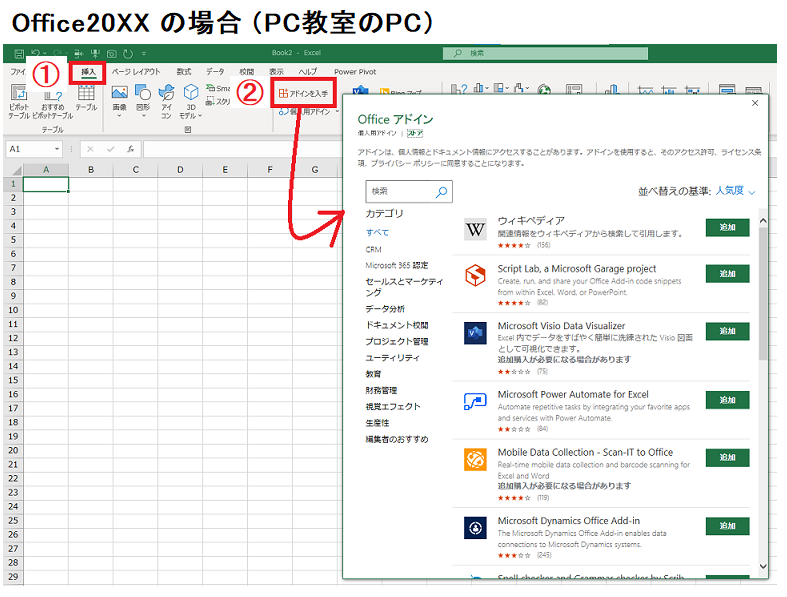
Task: Open the 表示 ribbon tab
Action: 276,72
